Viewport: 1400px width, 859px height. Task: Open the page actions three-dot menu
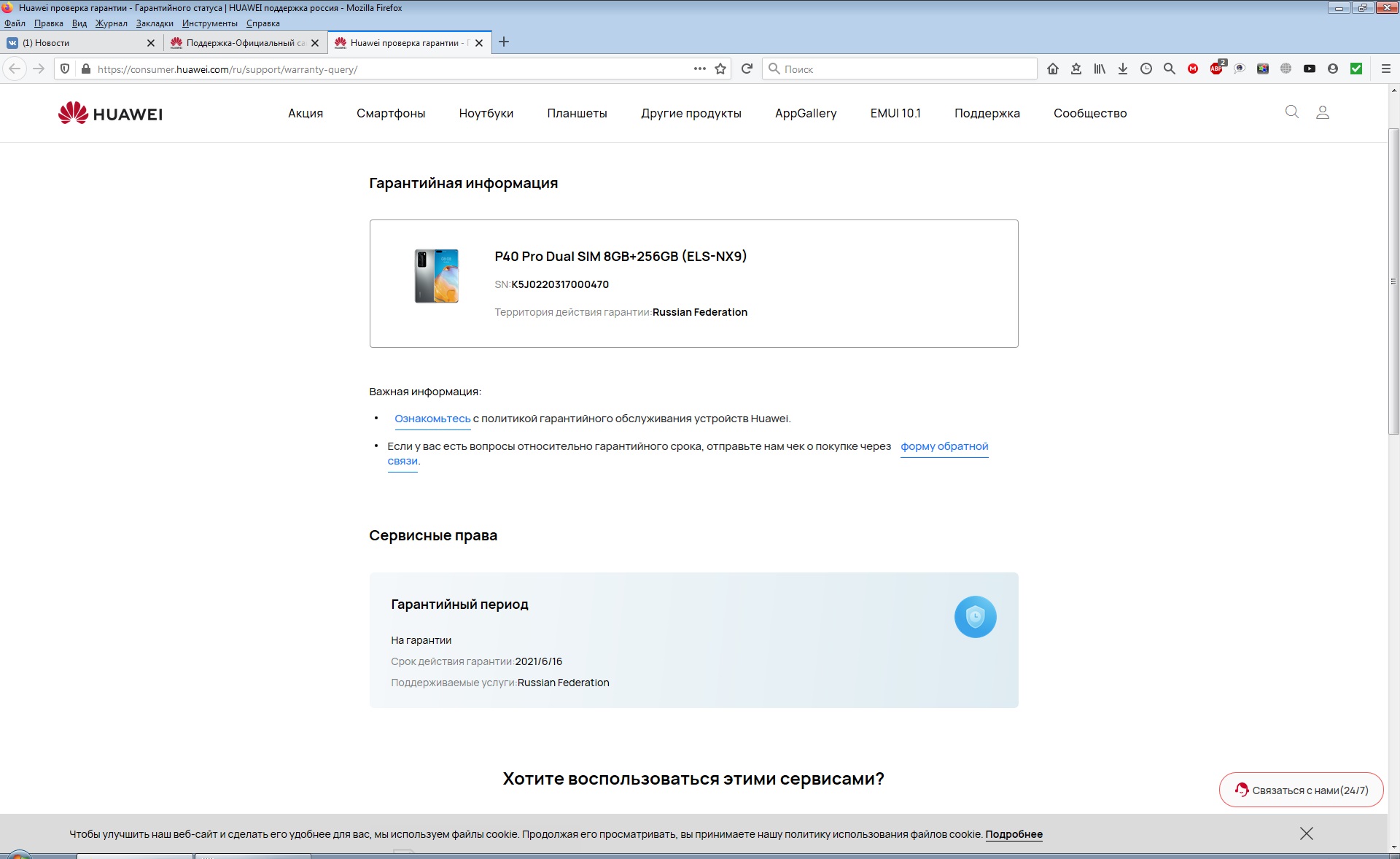tap(699, 69)
